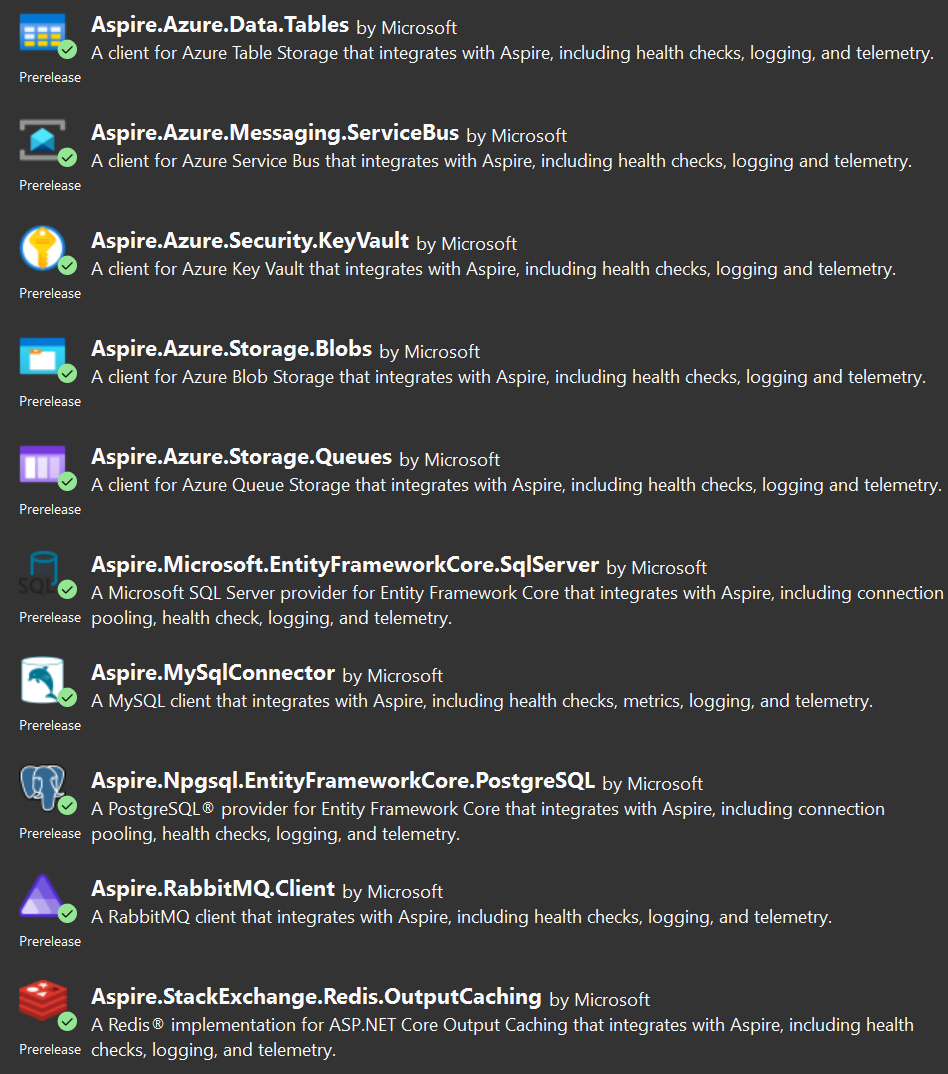Click green checkmark badge on Aspire.MySqlConnector icon
This screenshot has height=1074, width=948.
click(x=67, y=697)
